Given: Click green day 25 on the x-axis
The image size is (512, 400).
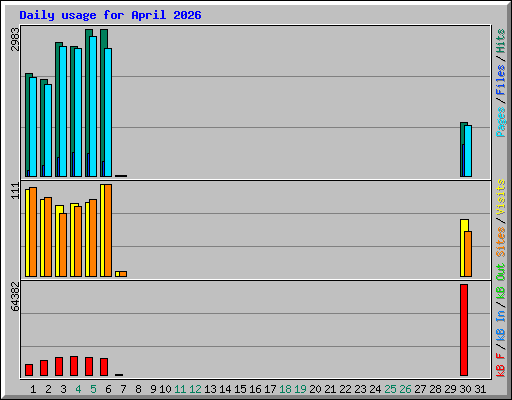Looking at the screenshot, I should (390, 389).
